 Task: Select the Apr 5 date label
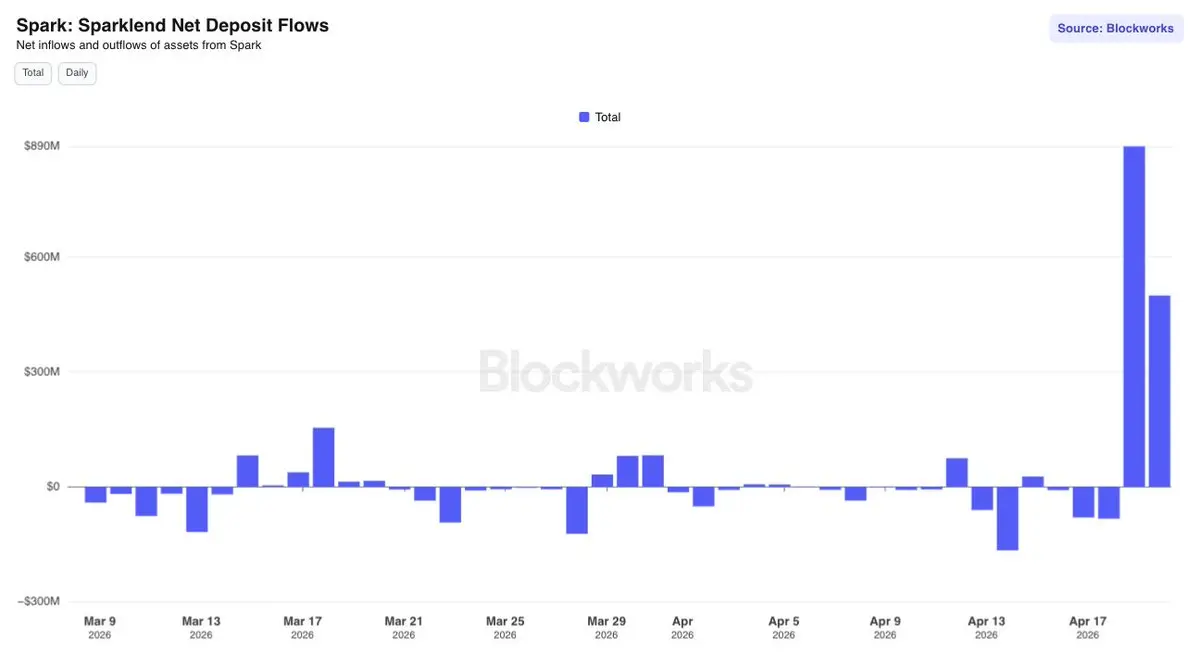783,622
